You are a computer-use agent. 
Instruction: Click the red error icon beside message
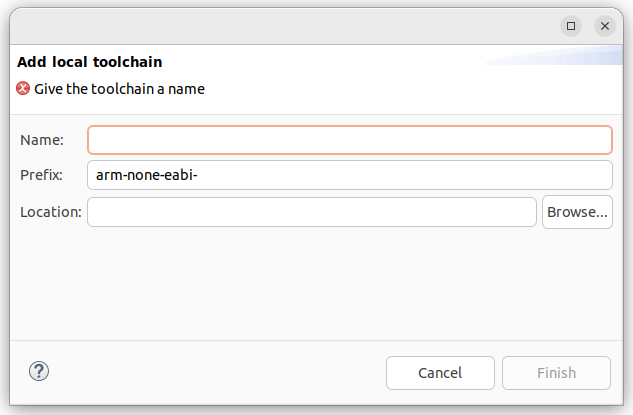(x=23, y=88)
